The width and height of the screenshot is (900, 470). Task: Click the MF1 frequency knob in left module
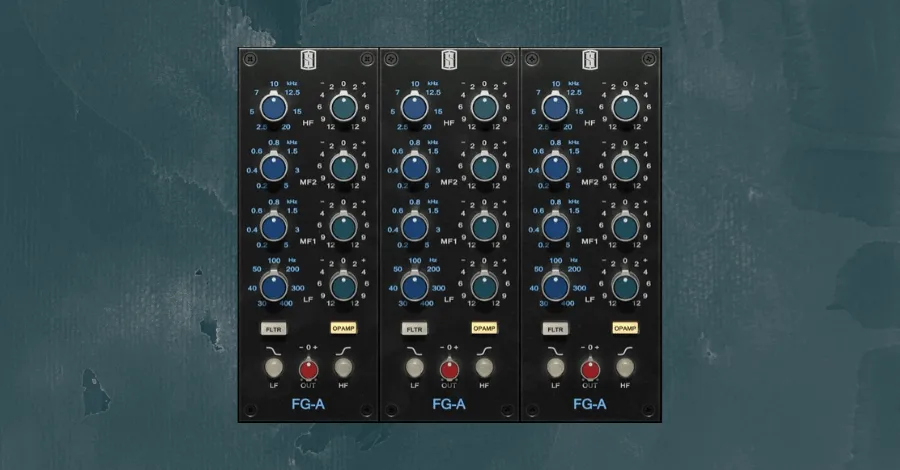point(274,227)
